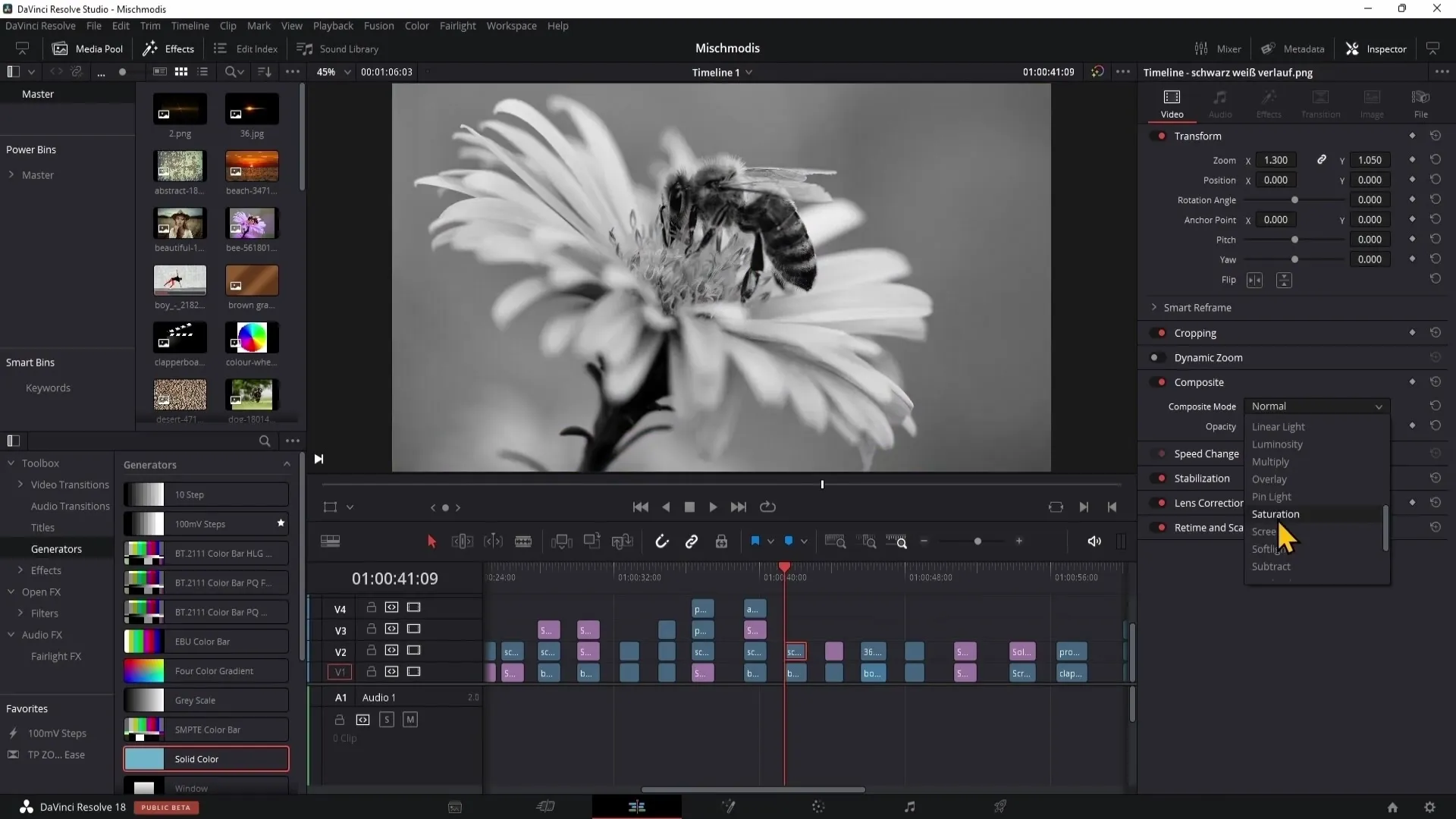
Task: Toggle visibility of V3 track
Action: click(413, 628)
